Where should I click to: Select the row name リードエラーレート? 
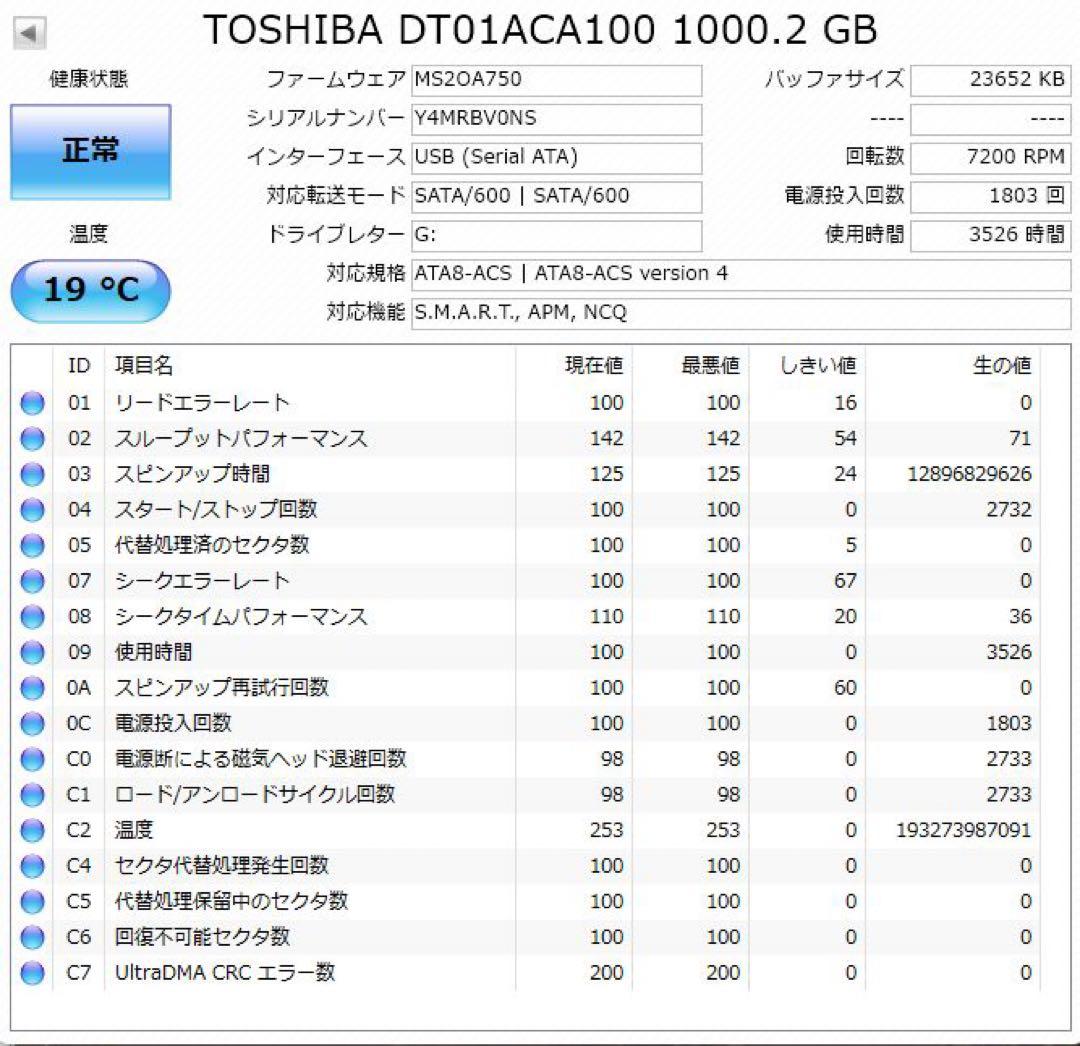pos(202,403)
